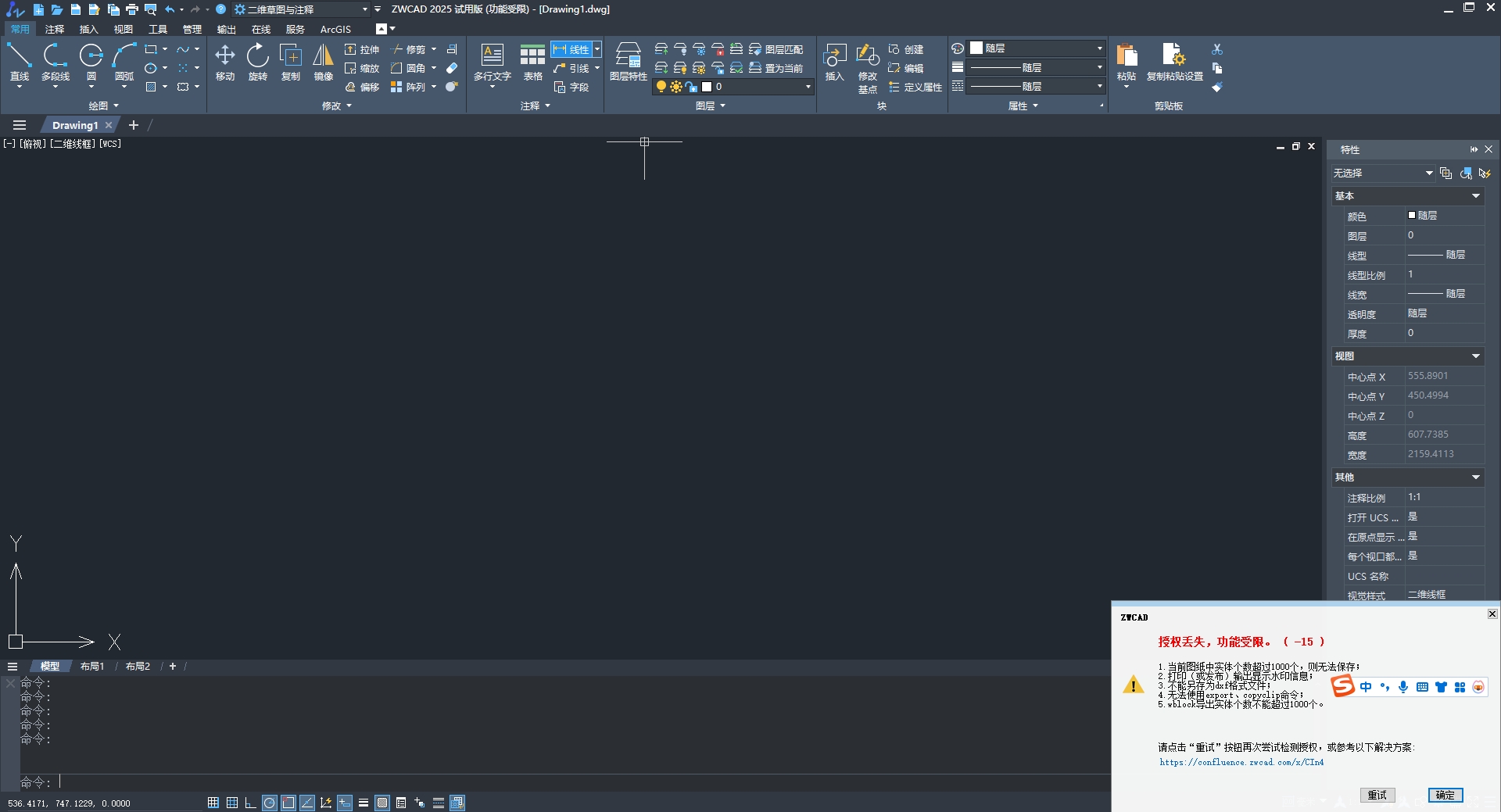Insert a 表格 (Table)
The width and height of the screenshot is (1501, 812).
(533, 63)
